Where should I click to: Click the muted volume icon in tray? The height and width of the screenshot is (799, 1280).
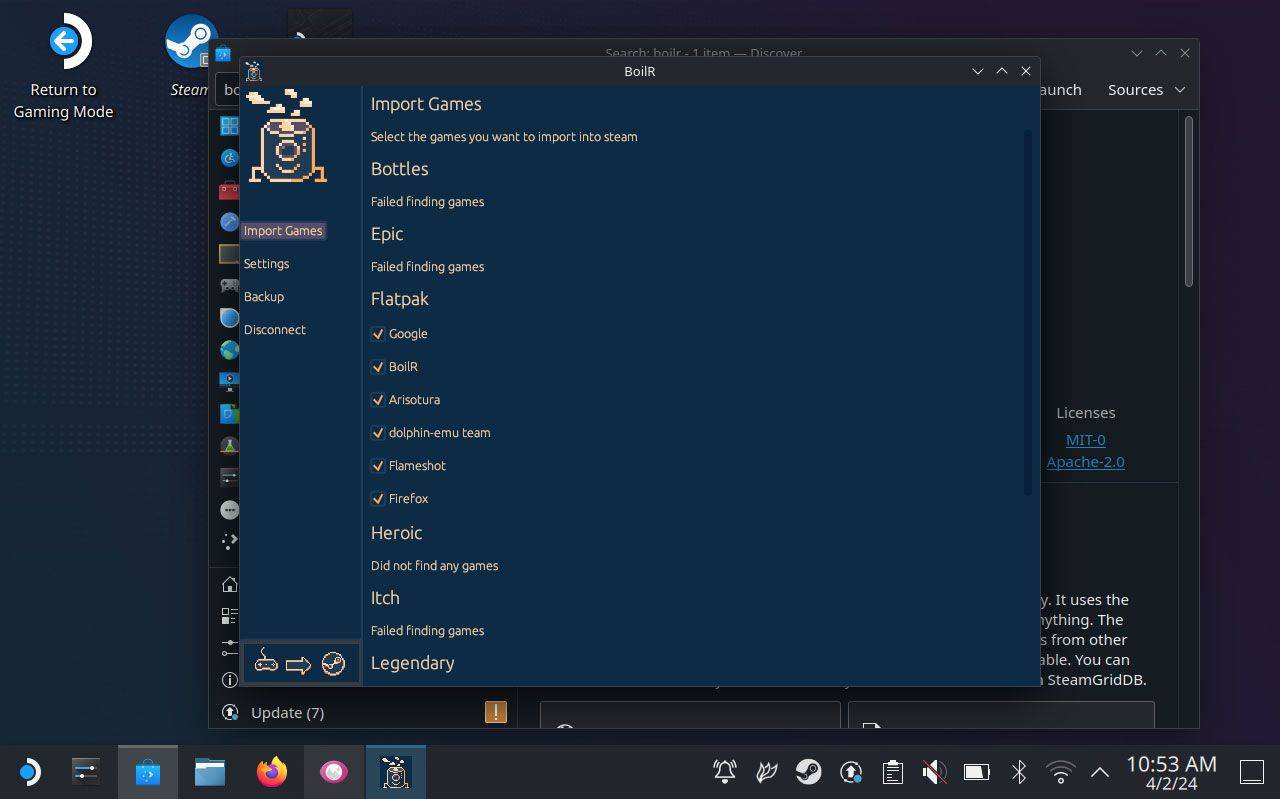934,772
